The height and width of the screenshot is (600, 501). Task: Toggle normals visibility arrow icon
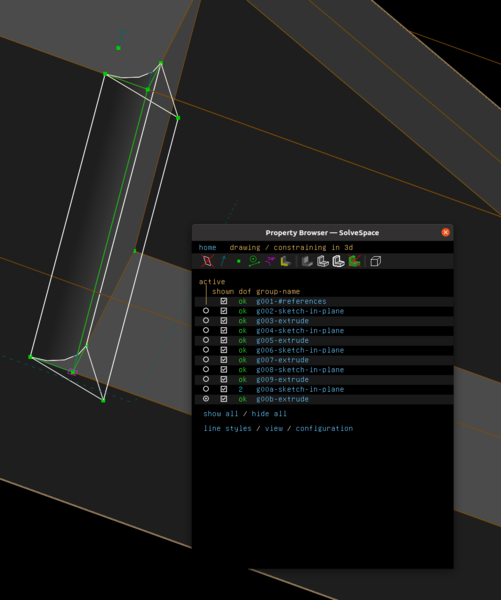coord(224,261)
